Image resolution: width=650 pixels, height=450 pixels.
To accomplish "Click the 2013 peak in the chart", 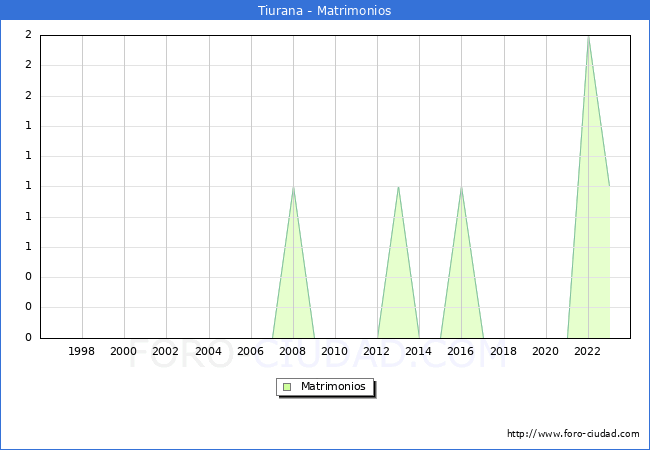I will tap(398, 187).
